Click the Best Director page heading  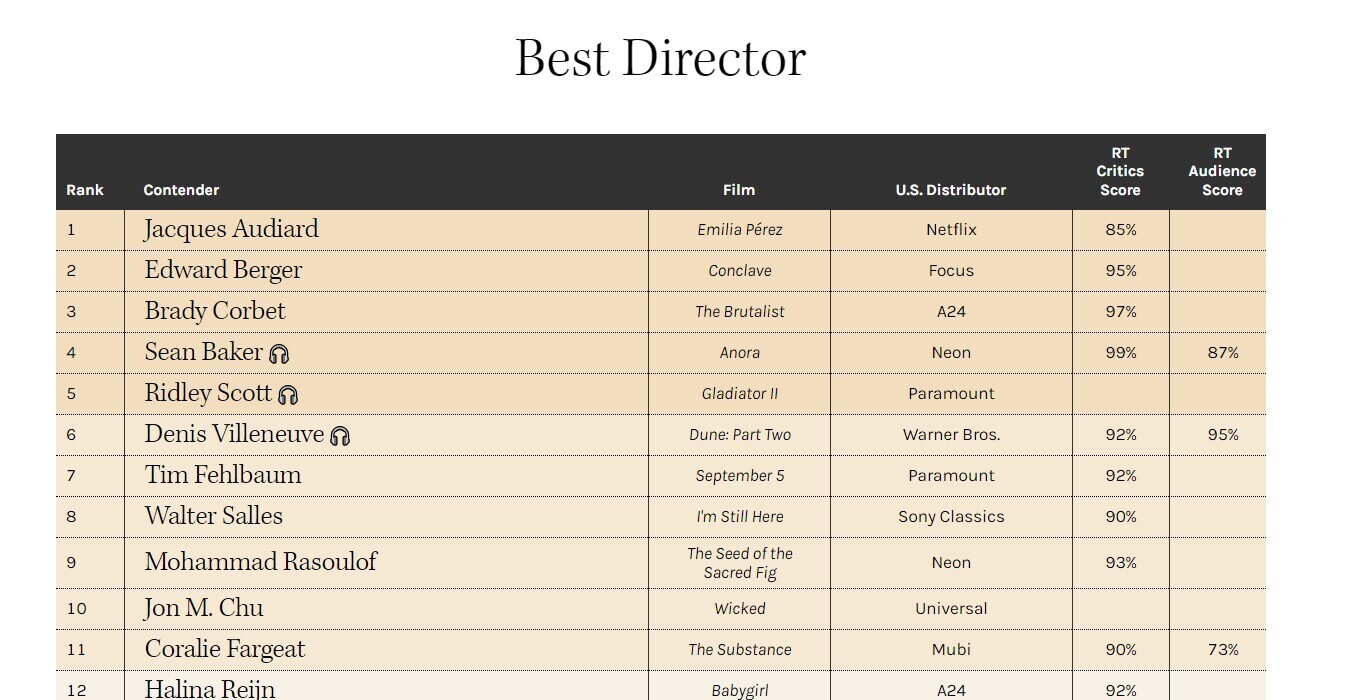coord(660,58)
